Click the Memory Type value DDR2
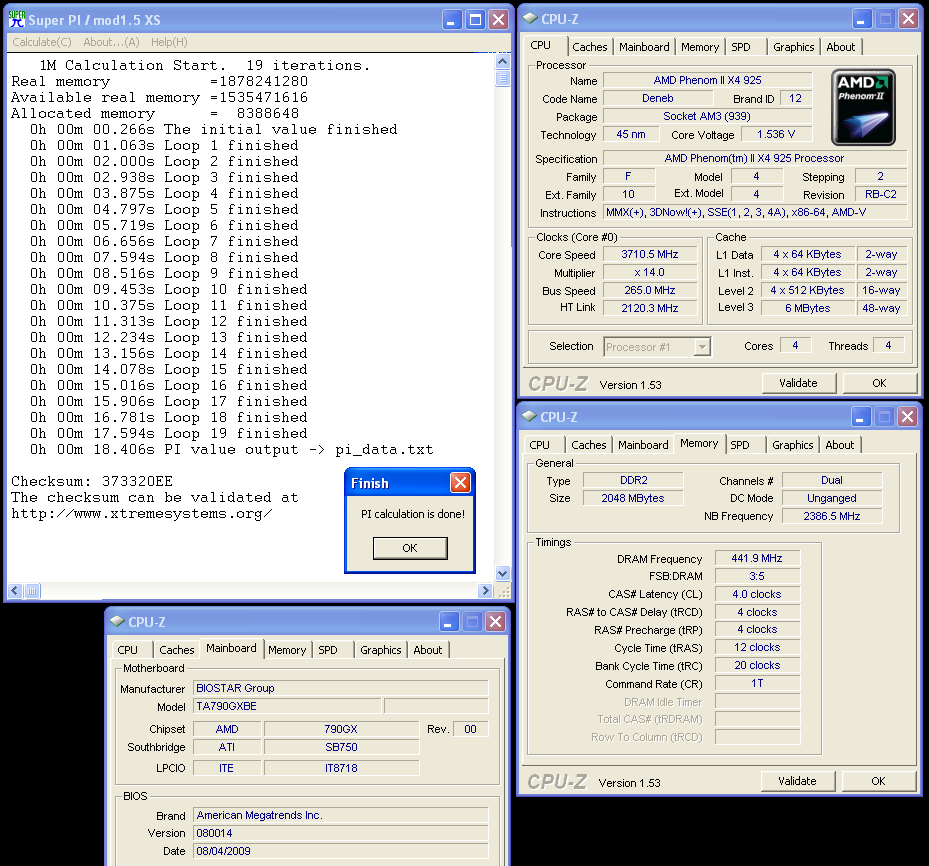 click(x=633, y=480)
